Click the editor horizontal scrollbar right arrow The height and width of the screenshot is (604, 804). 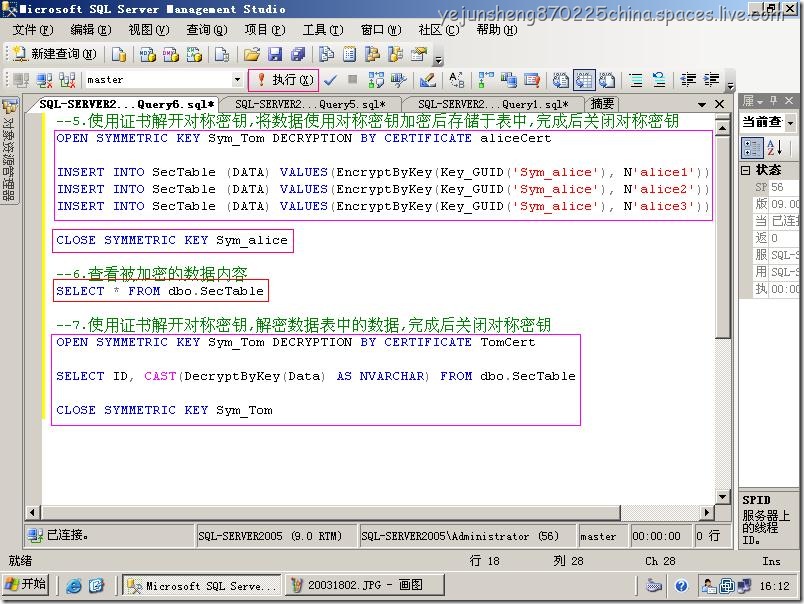[x=707, y=512]
